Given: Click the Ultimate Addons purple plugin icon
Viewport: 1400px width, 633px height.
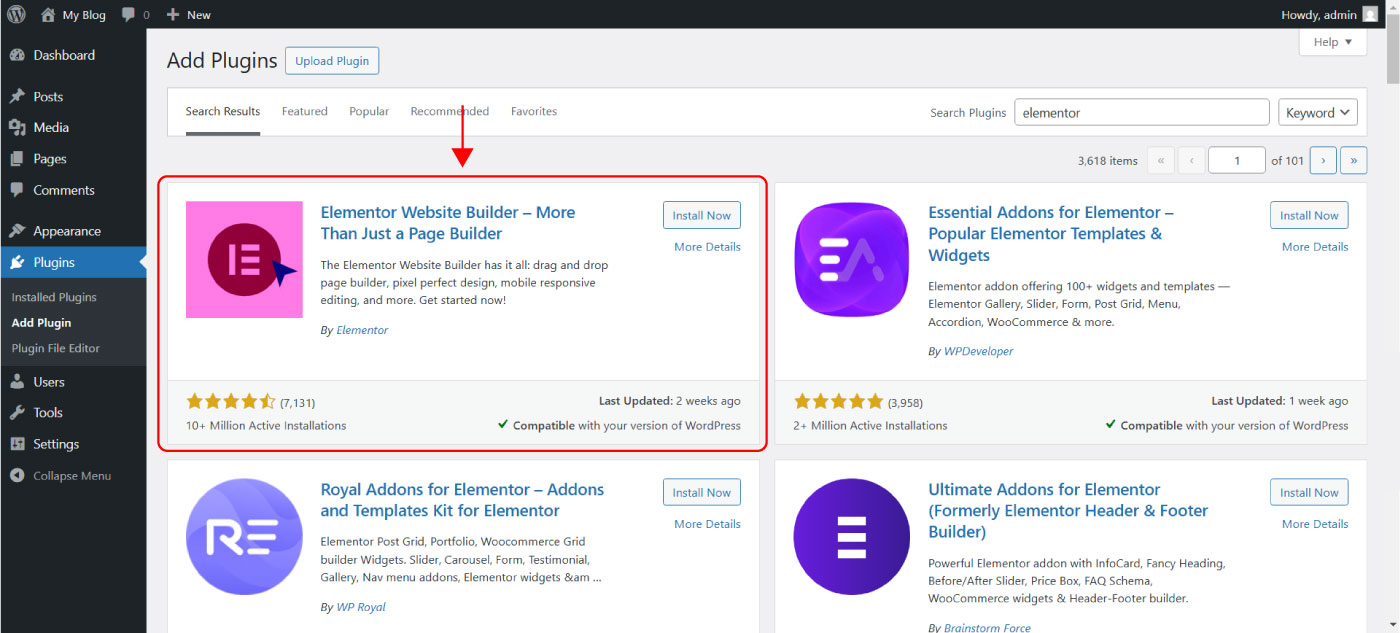Looking at the screenshot, I should tap(851, 537).
